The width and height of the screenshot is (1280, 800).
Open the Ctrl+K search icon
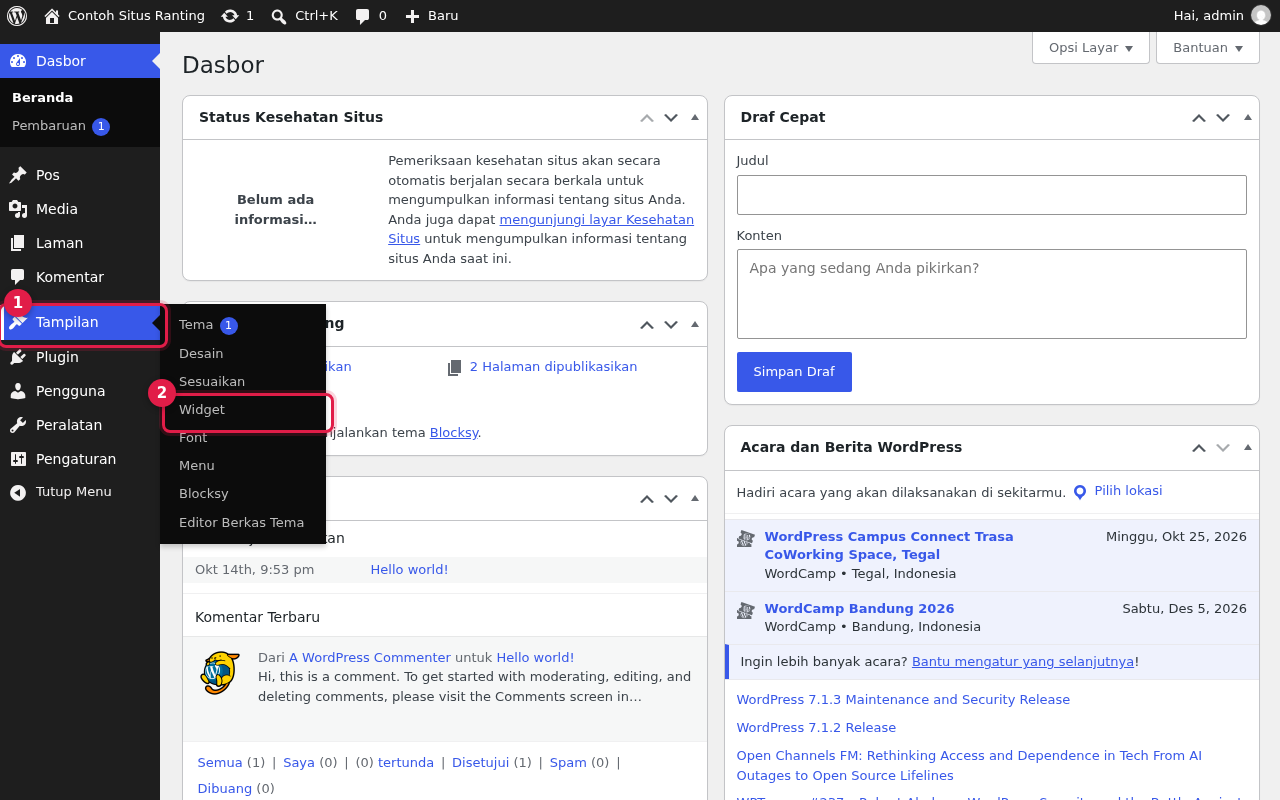(x=279, y=16)
